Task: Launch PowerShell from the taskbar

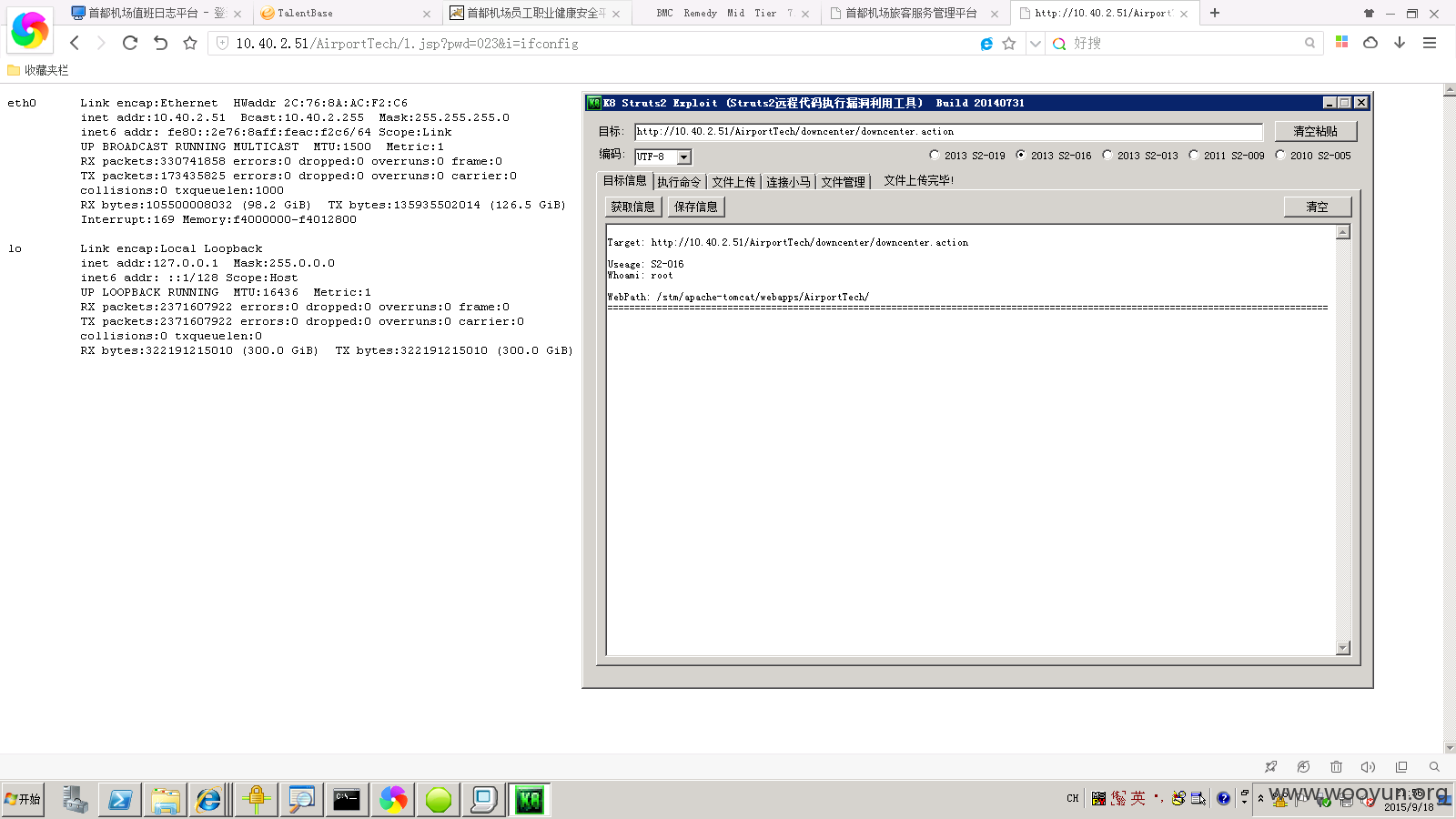Action: 120,799
